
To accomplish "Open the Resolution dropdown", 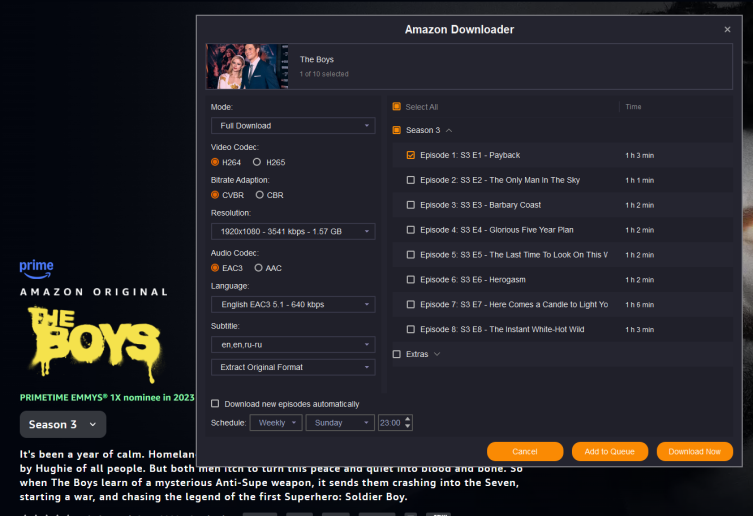I will coord(293,231).
